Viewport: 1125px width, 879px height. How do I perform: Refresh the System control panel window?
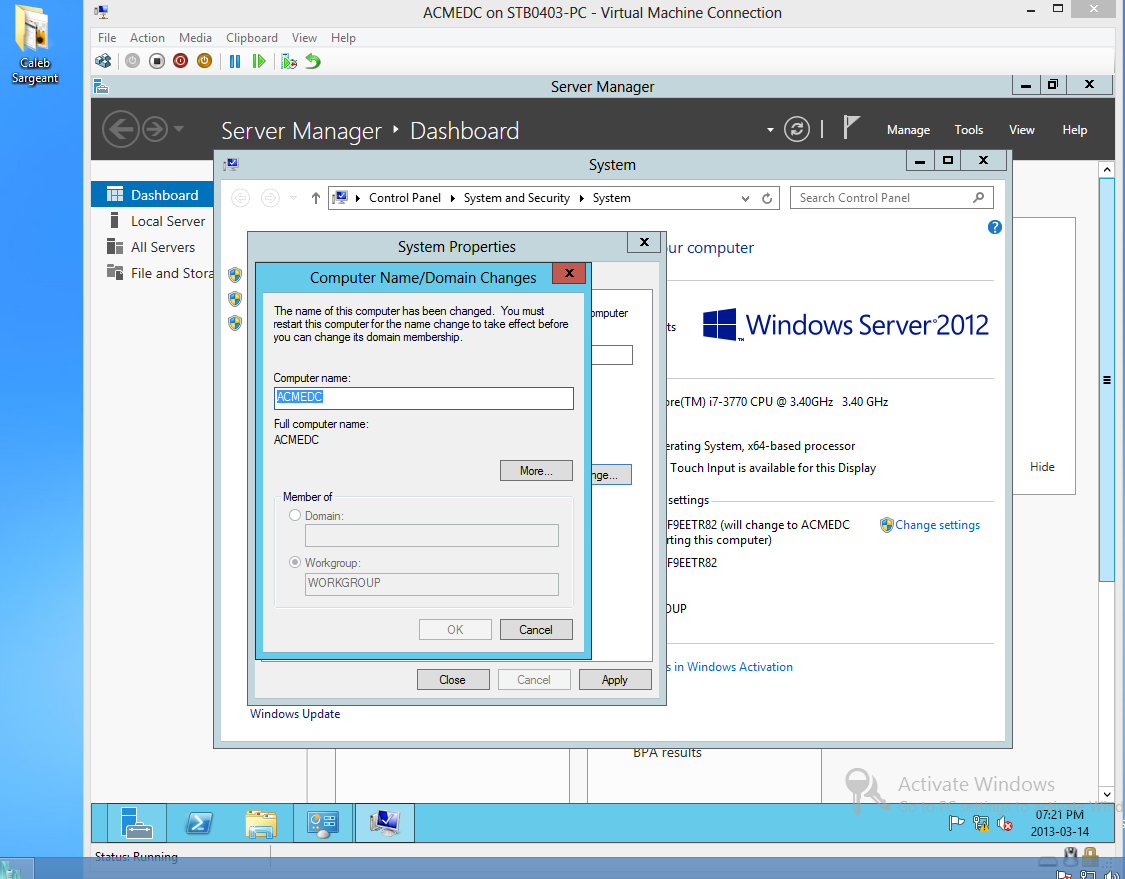[x=767, y=199]
